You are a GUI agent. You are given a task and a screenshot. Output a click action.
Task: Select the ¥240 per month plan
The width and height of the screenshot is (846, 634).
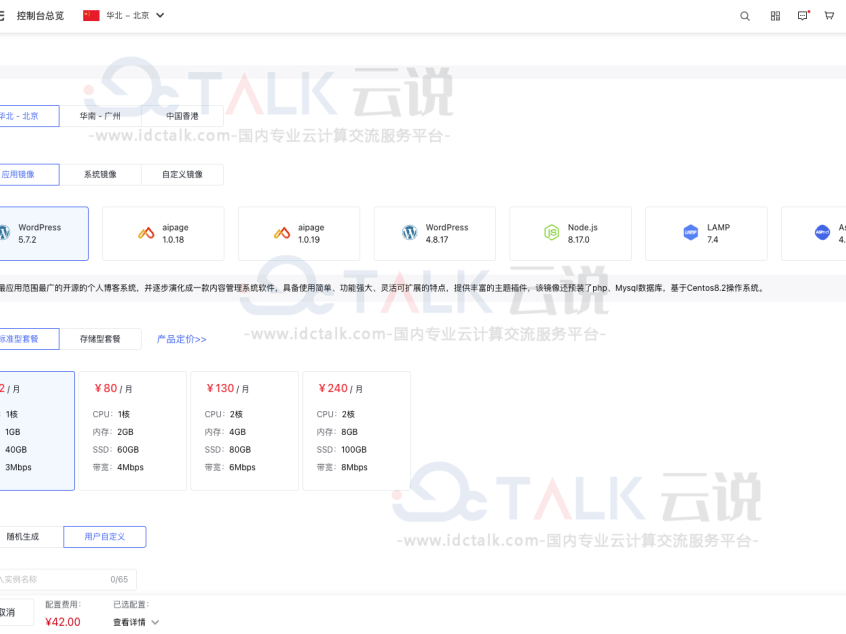pyautogui.click(x=357, y=431)
